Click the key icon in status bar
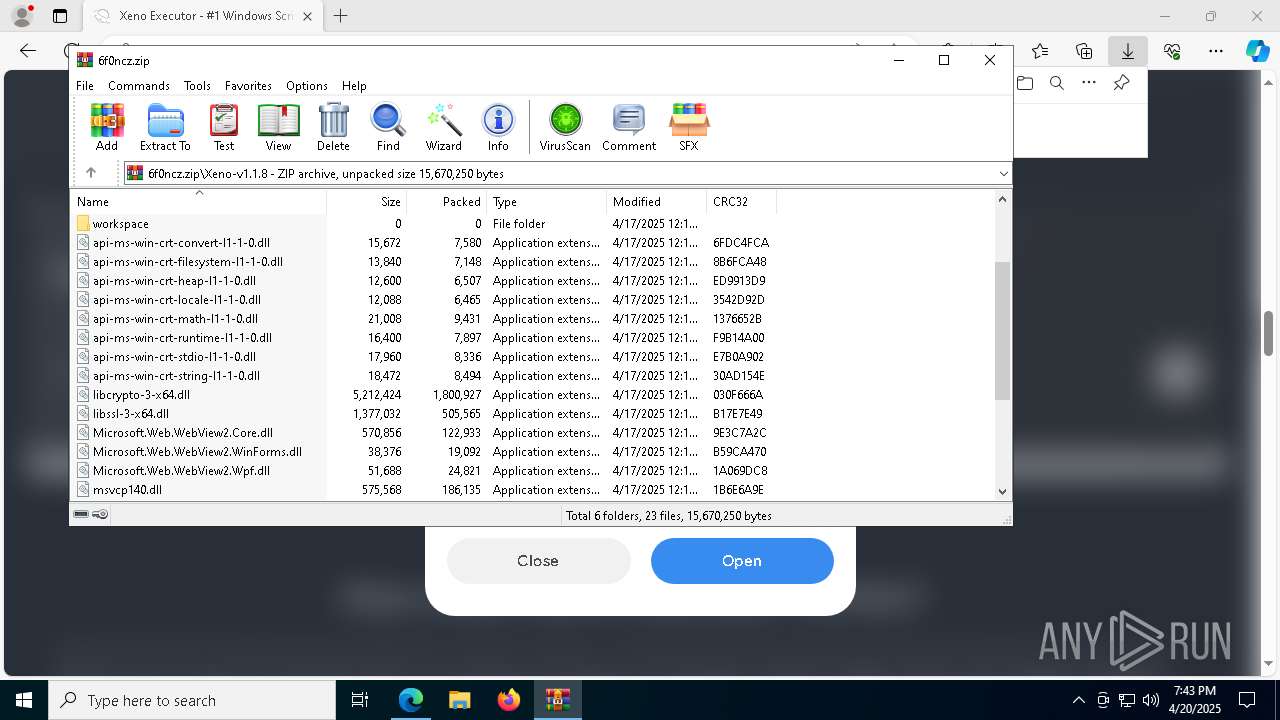The image size is (1280, 720). pos(100,514)
